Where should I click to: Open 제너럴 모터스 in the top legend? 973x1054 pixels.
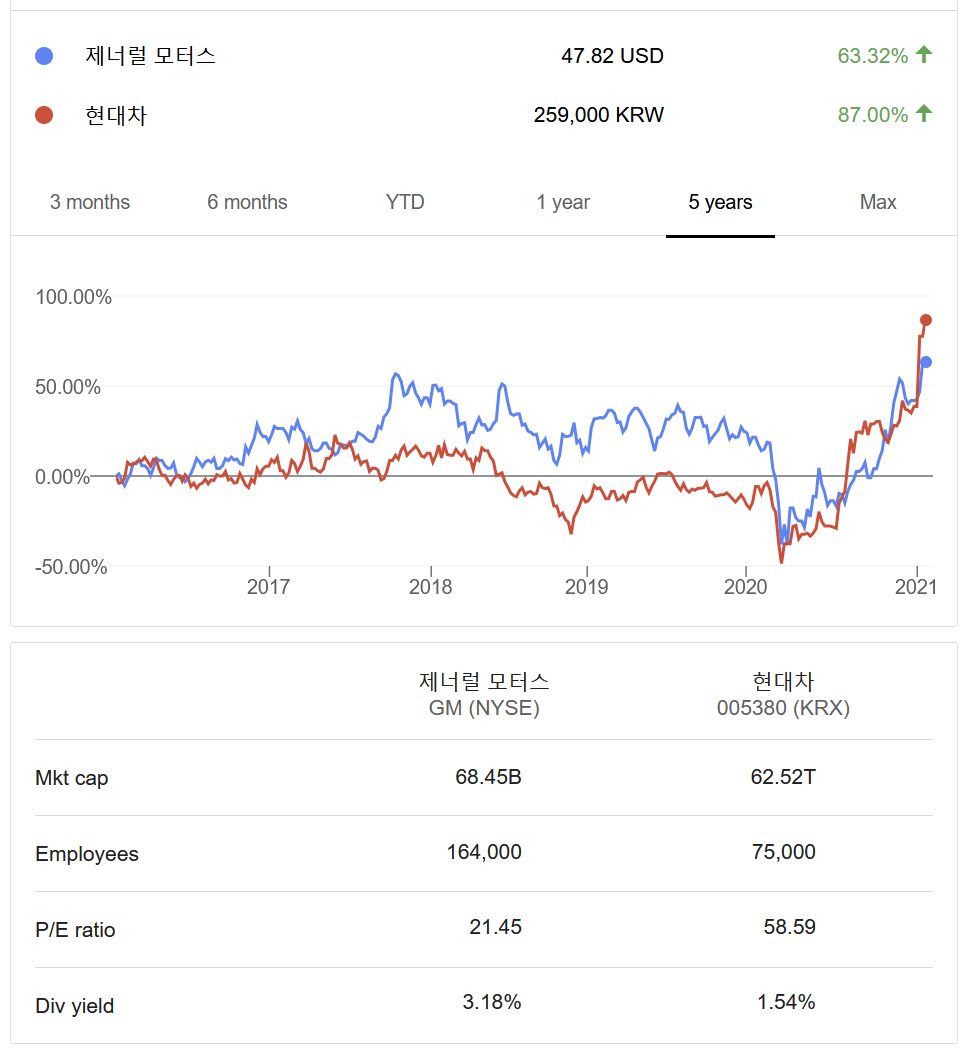tap(151, 56)
